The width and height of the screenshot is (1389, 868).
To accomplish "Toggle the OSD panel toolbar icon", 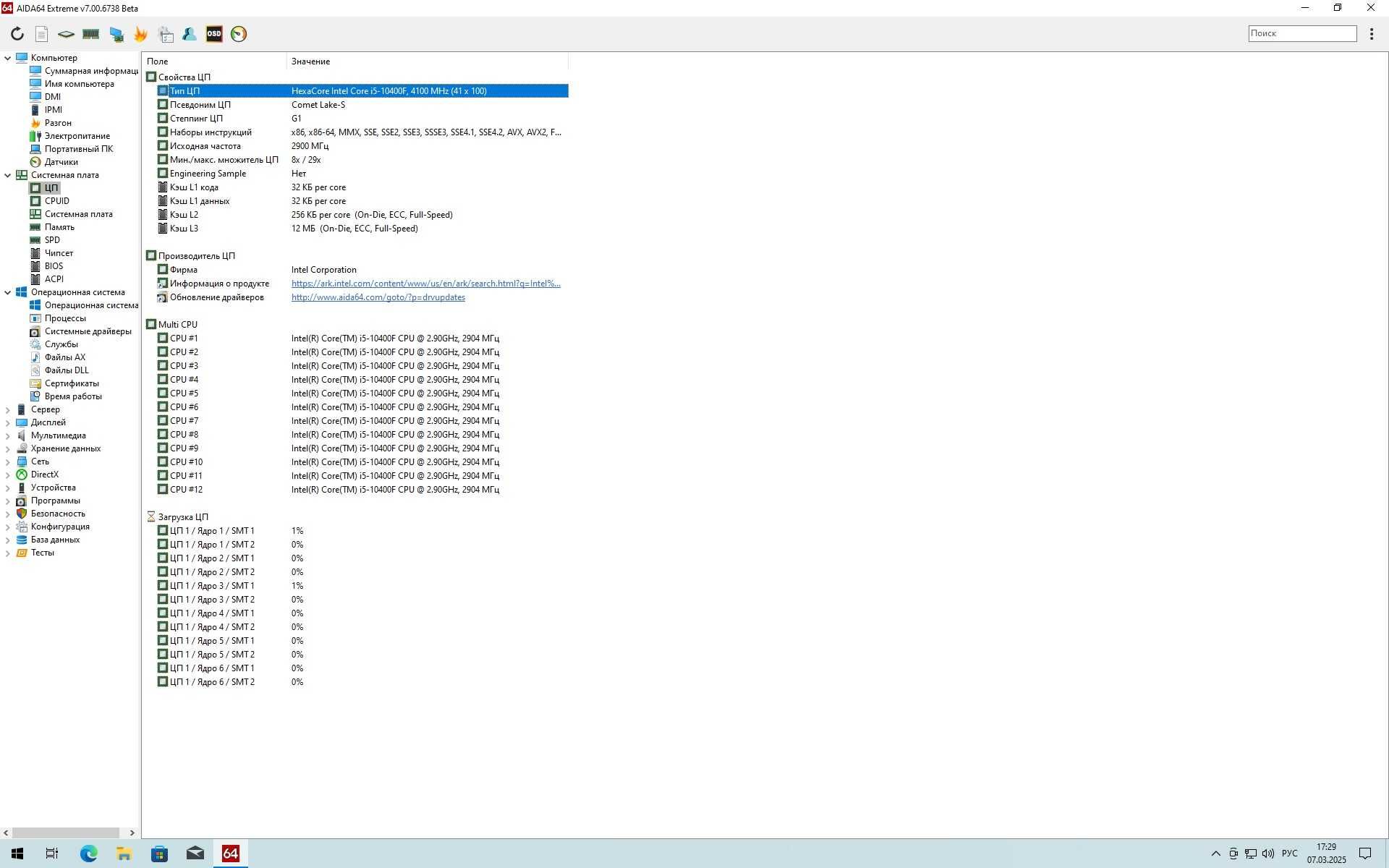I will [214, 34].
